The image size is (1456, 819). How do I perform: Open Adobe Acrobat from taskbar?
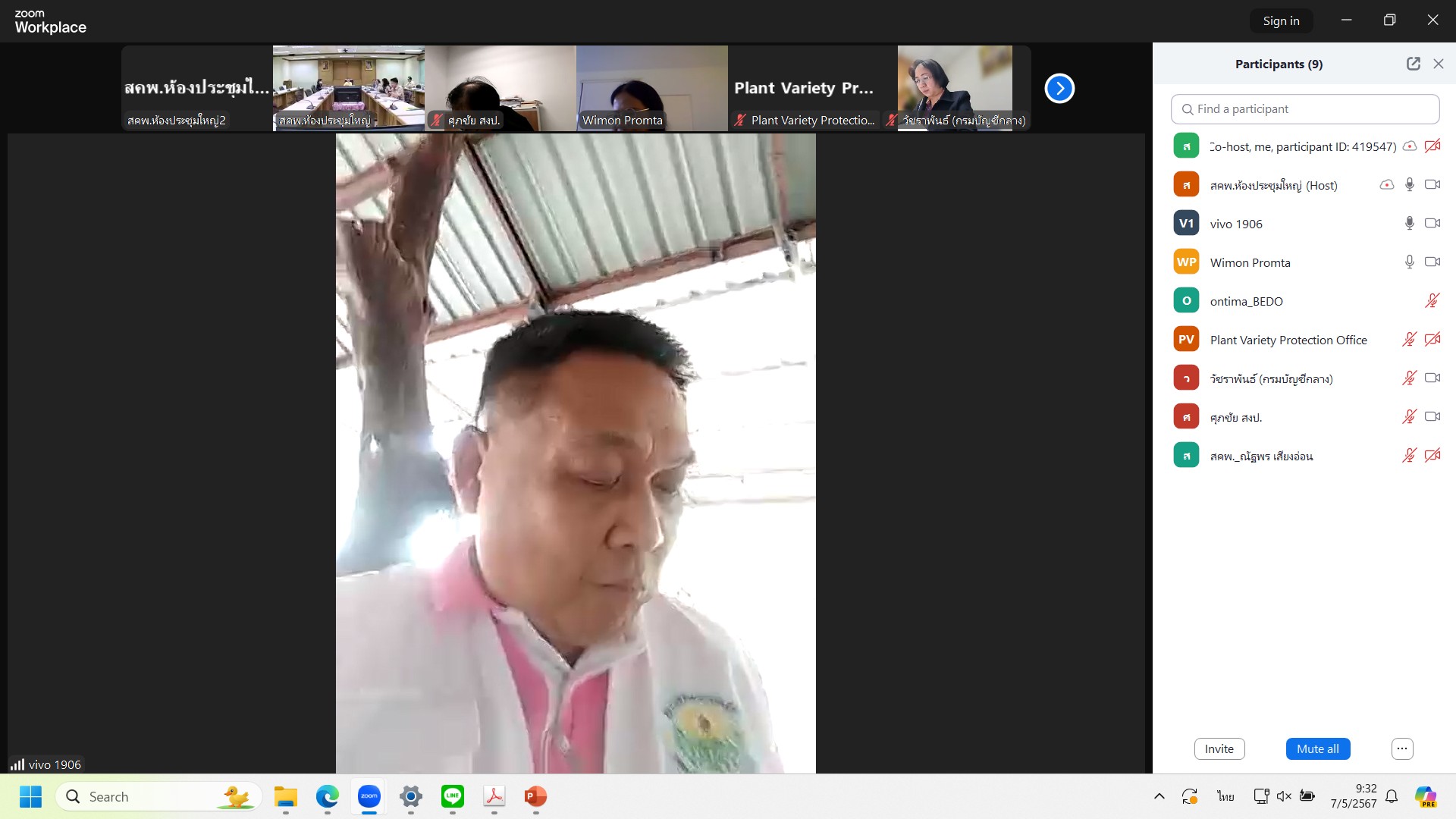[x=494, y=797]
